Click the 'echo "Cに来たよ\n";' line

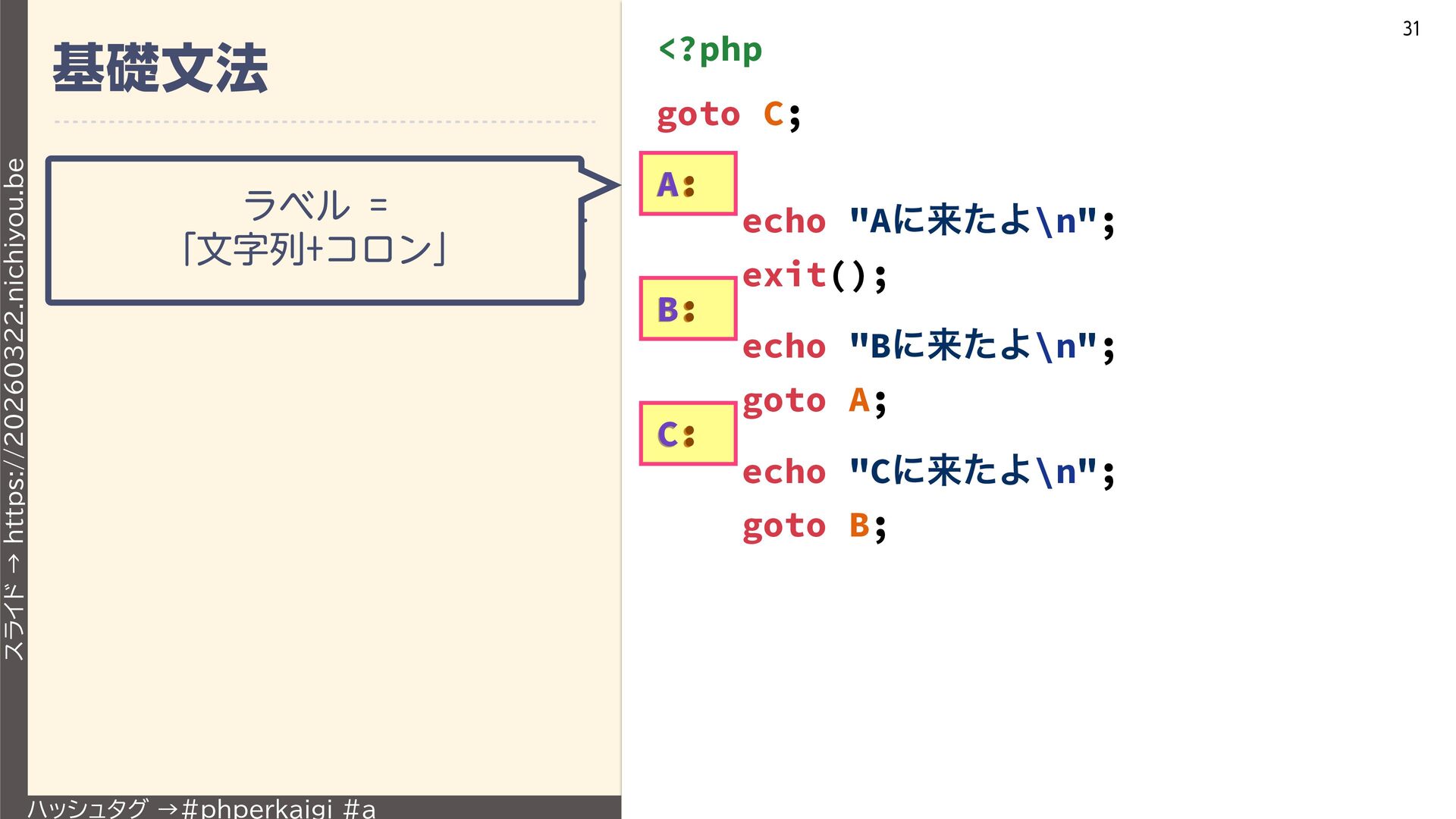point(927,472)
